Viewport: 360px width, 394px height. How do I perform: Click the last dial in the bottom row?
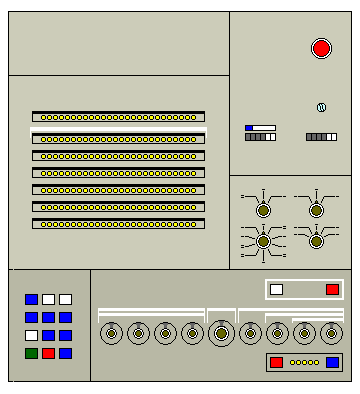[x=331, y=333]
